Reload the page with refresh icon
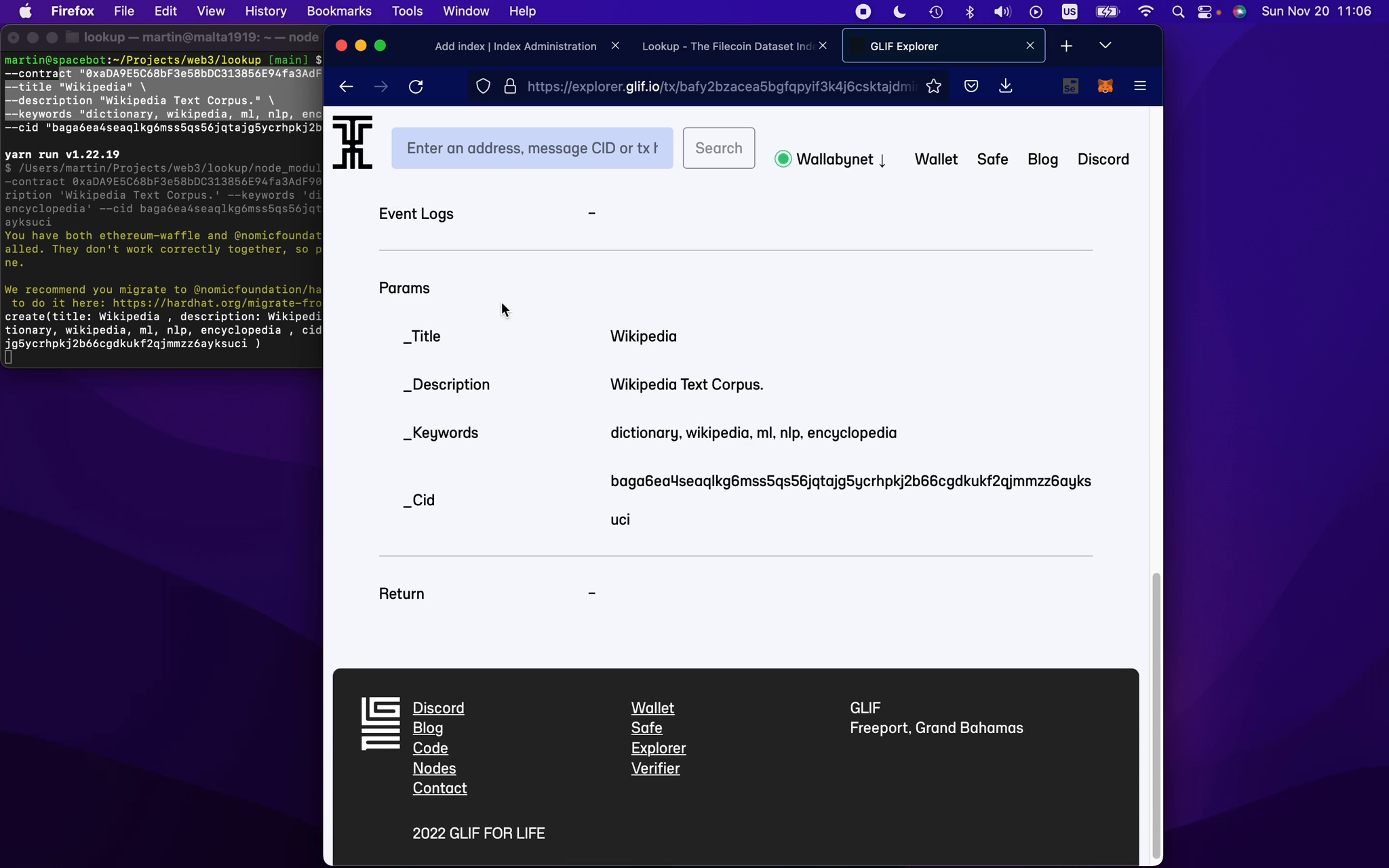The height and width of the screenshot is (868, 1389). pos(416,86)
